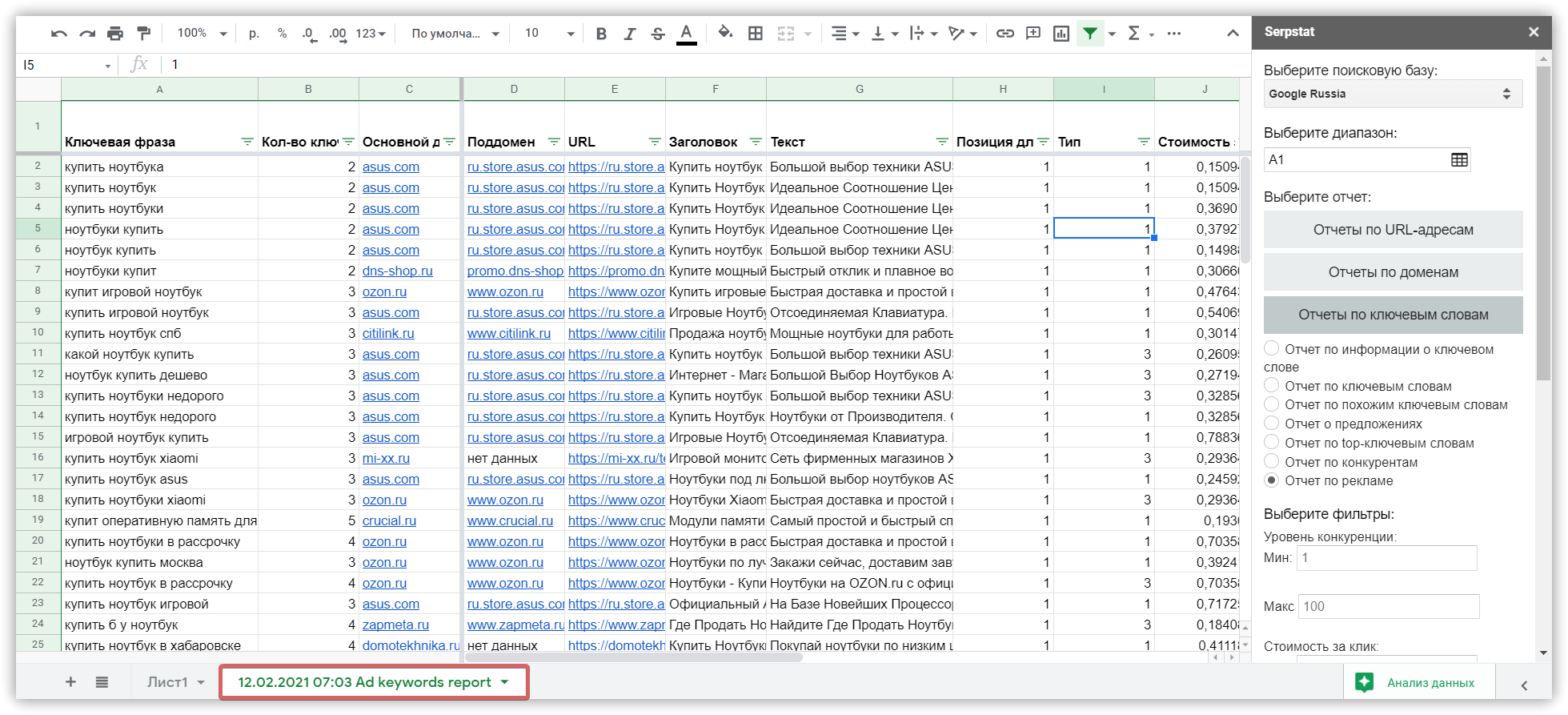Select 'Отчет по рекламе' radio
1568x715 pixels.
[1271, 480]
